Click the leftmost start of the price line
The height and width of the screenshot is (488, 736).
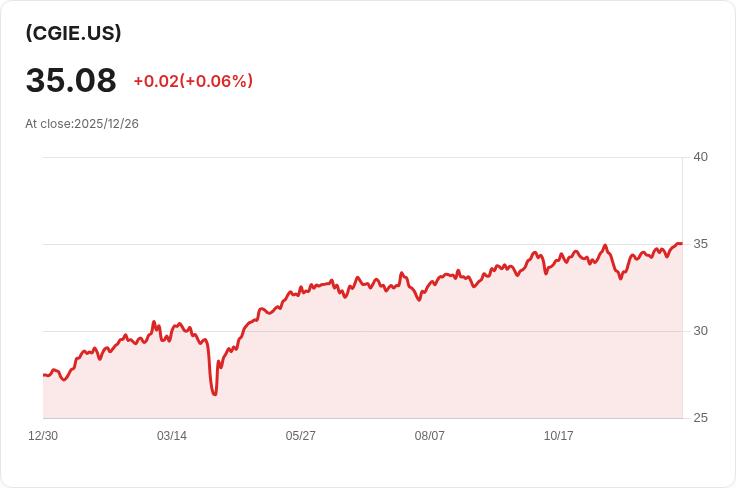(x=44, y=375)
